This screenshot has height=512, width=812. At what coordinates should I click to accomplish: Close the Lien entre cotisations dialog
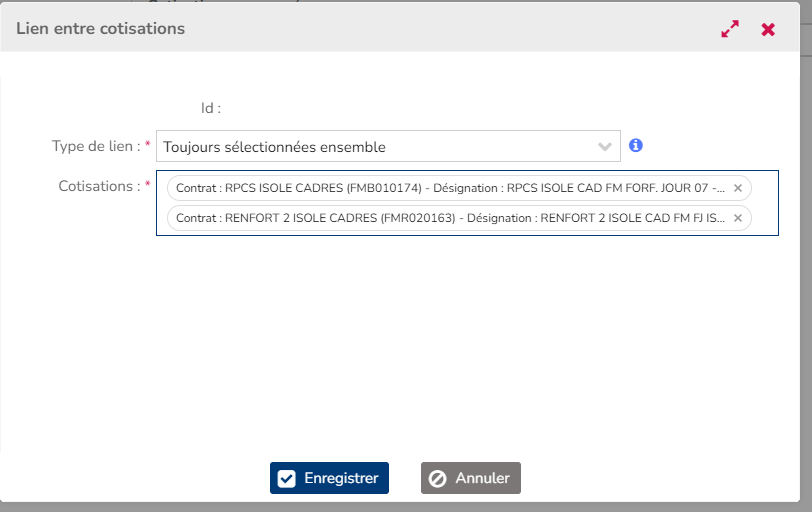[768, 29]
